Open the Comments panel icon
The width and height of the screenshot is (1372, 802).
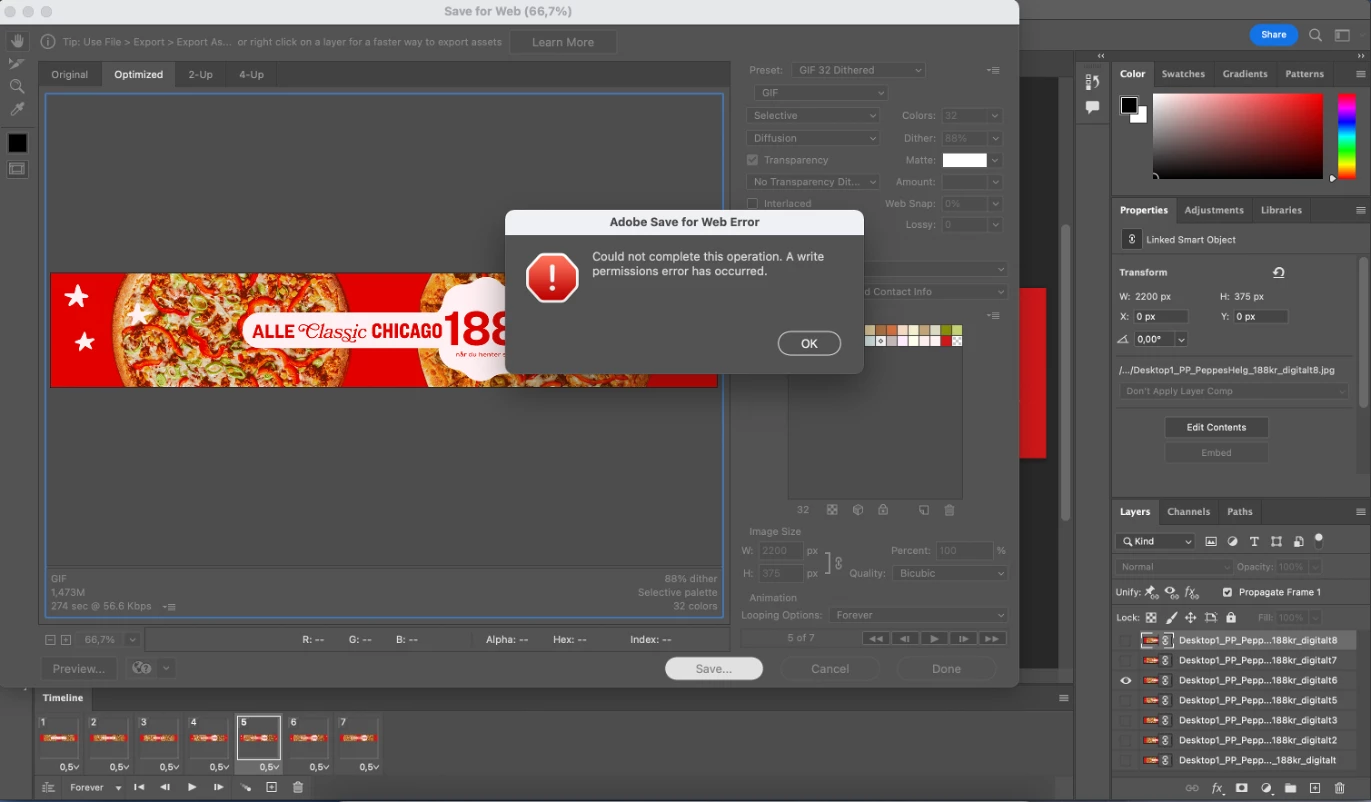[1092, 107]
